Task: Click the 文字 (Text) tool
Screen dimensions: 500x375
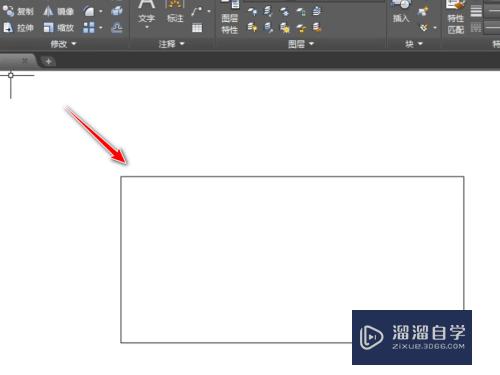Action: click(146, 11)
